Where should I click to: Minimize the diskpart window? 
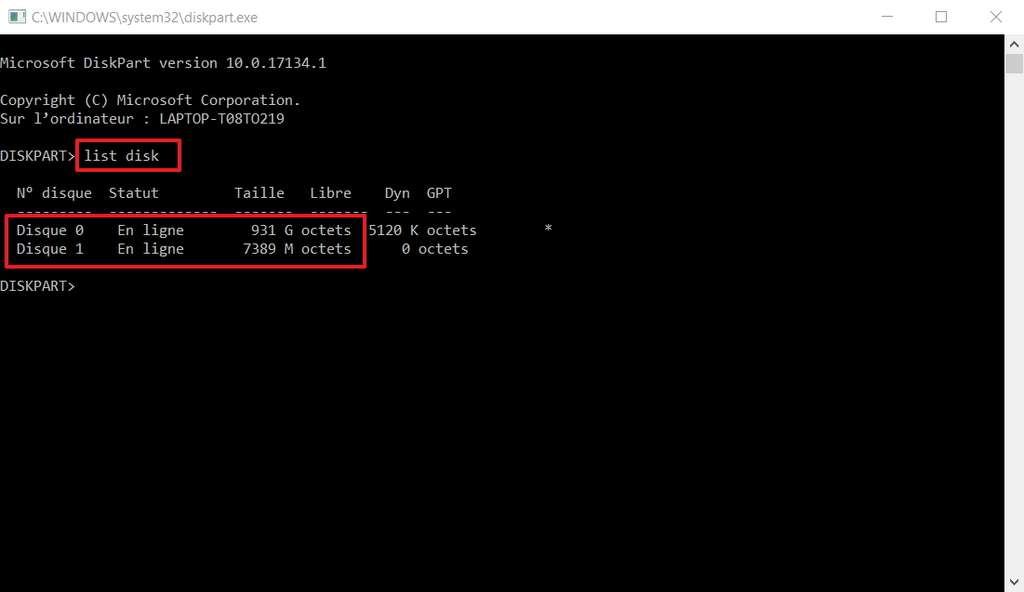pos(887,17)
